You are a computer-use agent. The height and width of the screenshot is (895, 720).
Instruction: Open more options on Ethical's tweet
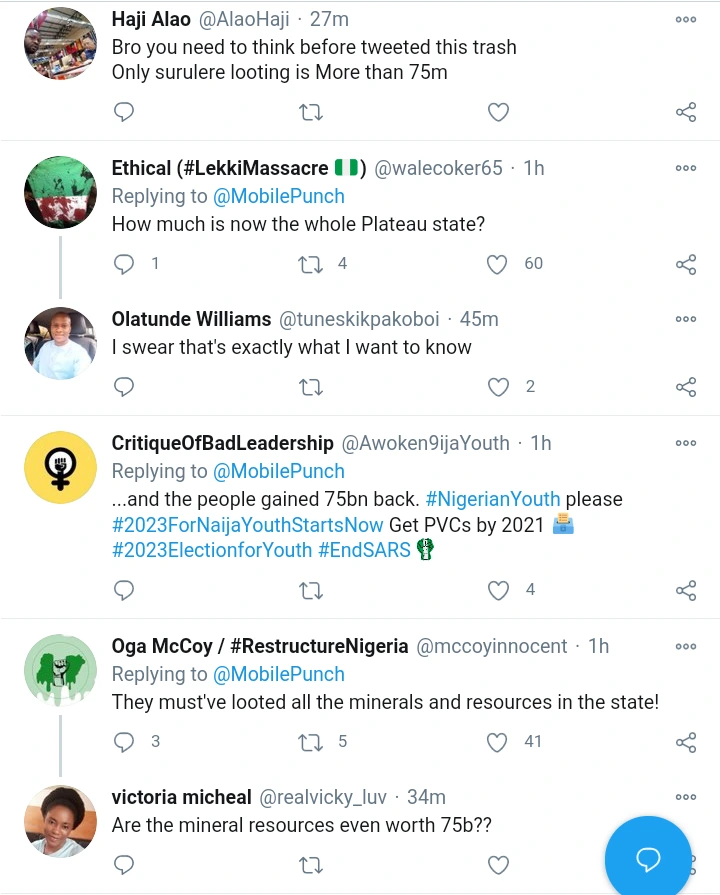coord(686,168)
